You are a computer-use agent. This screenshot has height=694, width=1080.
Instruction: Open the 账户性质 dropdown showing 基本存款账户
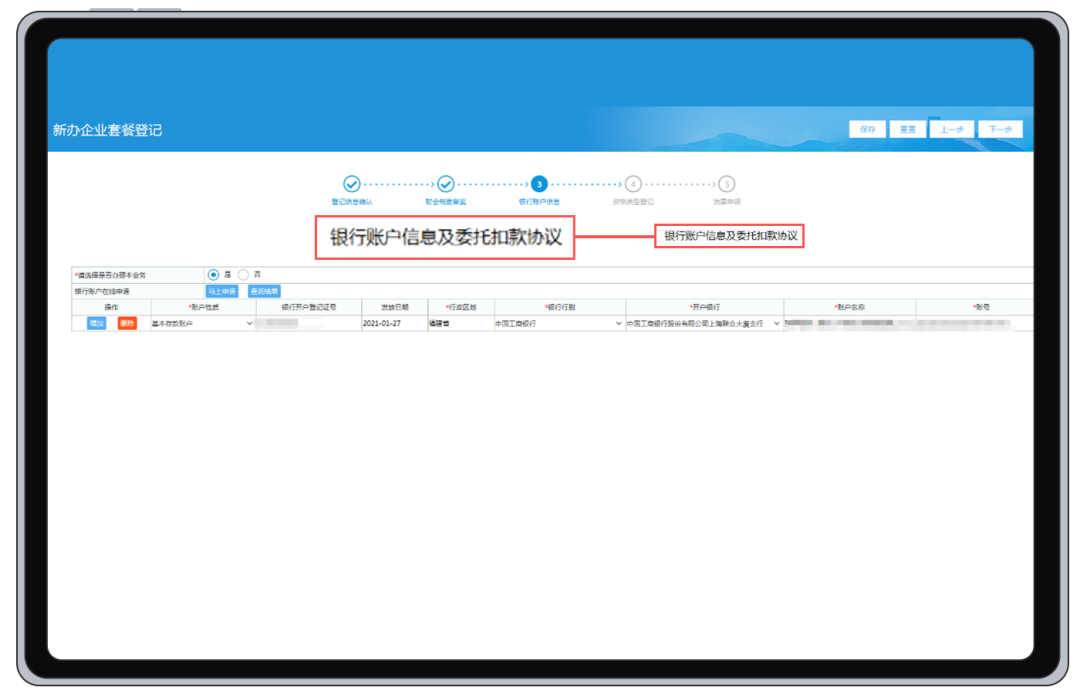(202, 323)
